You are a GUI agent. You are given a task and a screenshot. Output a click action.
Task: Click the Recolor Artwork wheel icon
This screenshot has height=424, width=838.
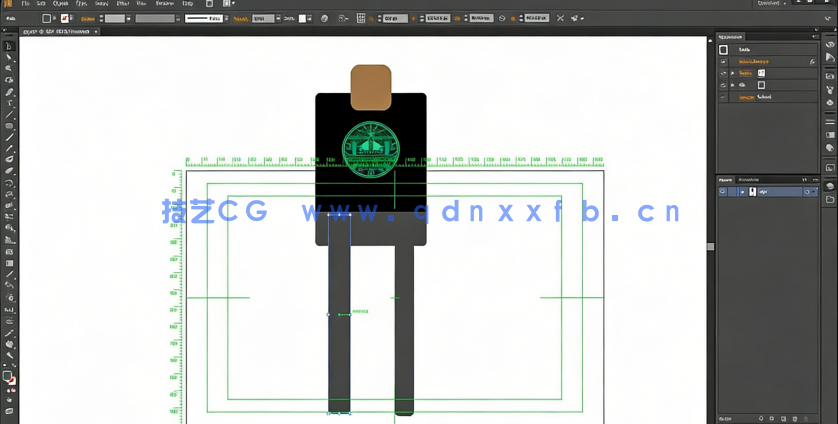click(x=324, y=18)
